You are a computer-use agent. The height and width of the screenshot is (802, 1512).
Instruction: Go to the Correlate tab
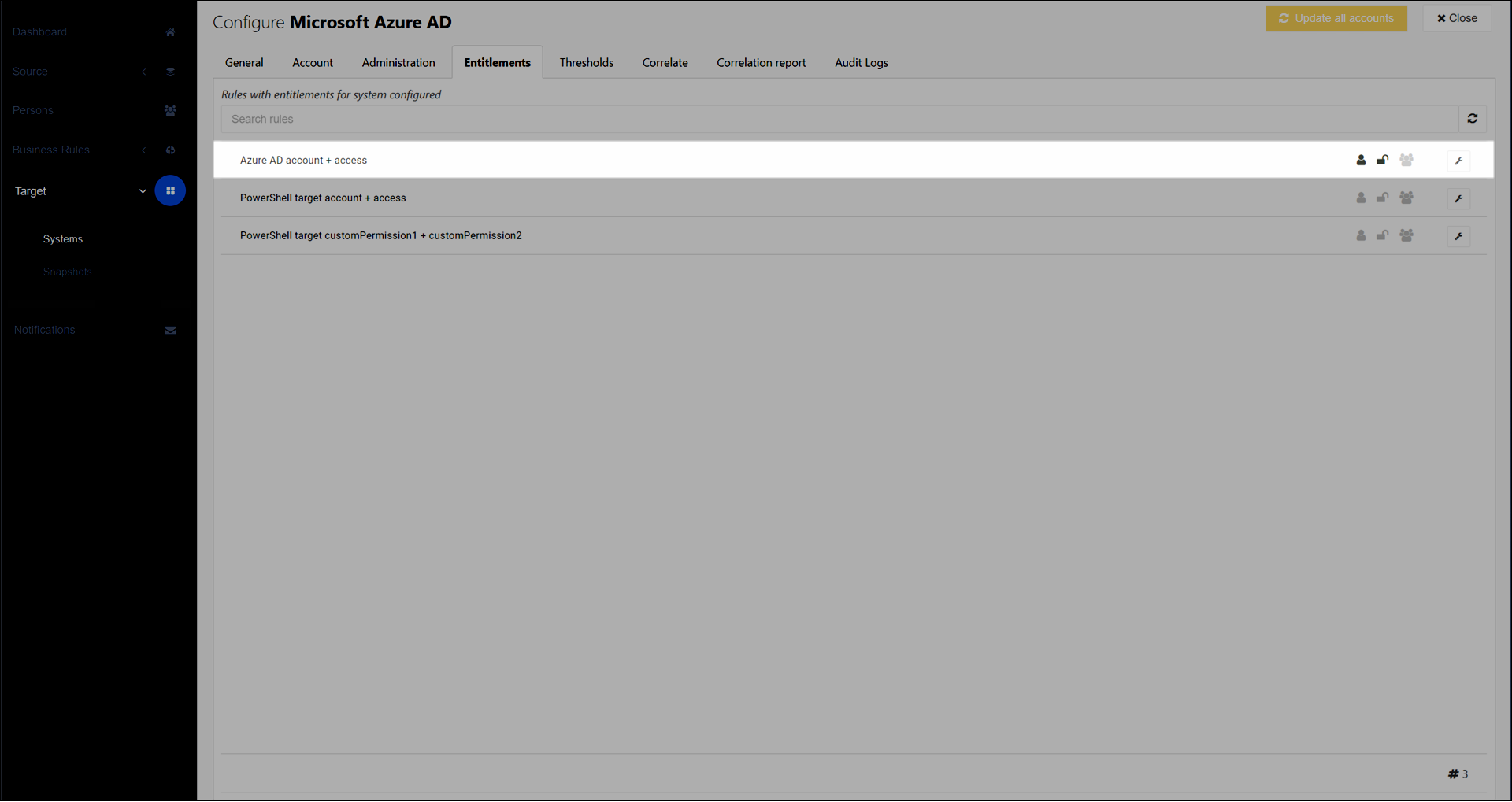(x=665, y=63)
